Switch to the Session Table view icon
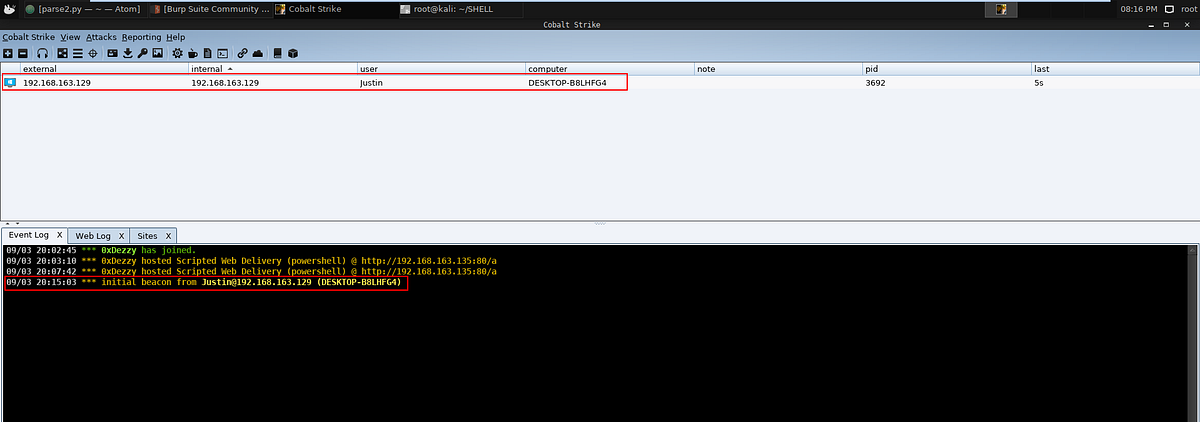The height and width of the screenshot is (422, 1200). 77,53
